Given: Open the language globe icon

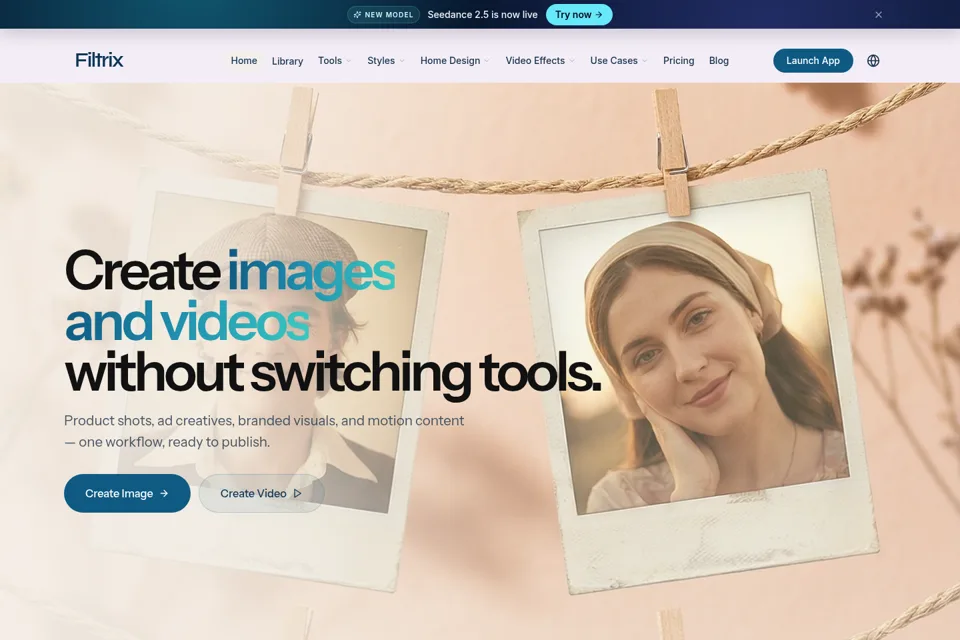Looking at the screenshot, I should (873, 61).
